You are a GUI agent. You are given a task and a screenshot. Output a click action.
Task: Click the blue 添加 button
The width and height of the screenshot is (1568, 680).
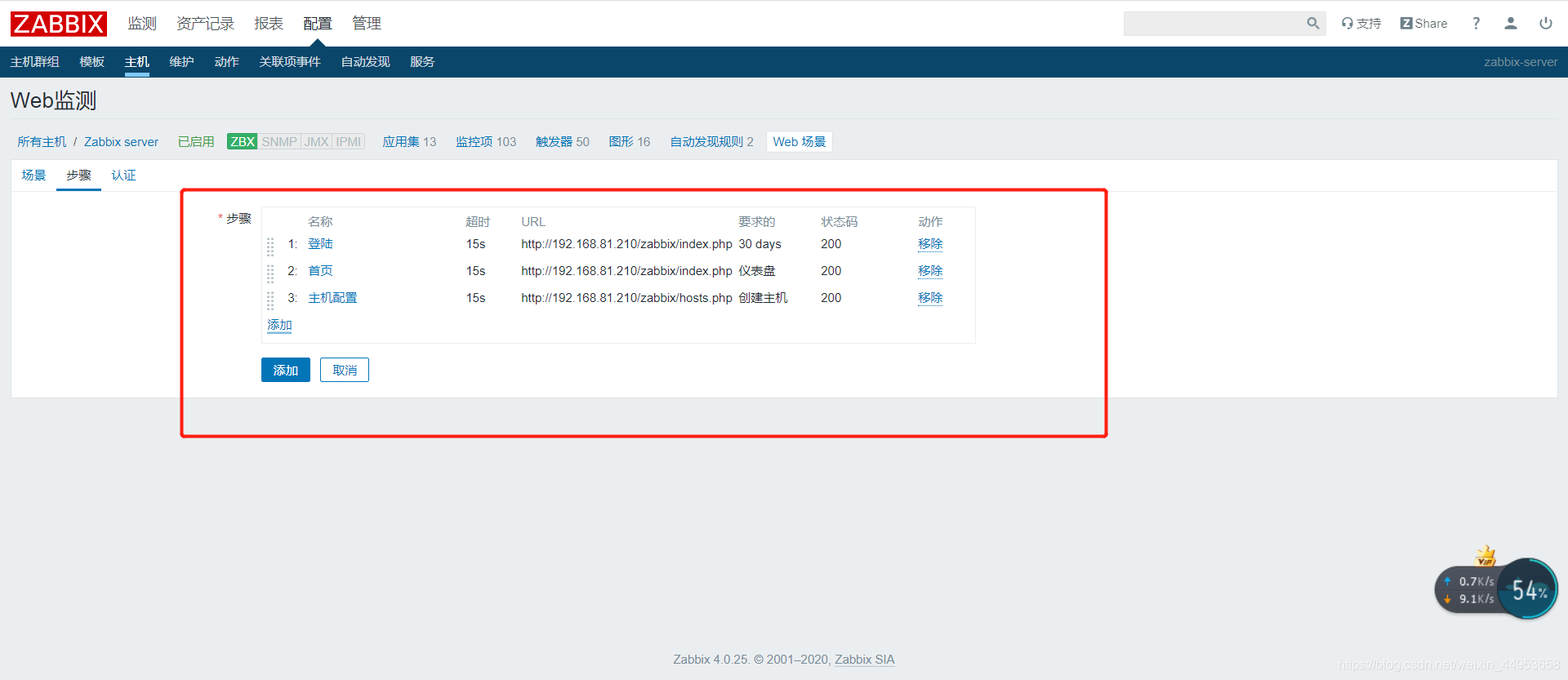click(286, 370)
